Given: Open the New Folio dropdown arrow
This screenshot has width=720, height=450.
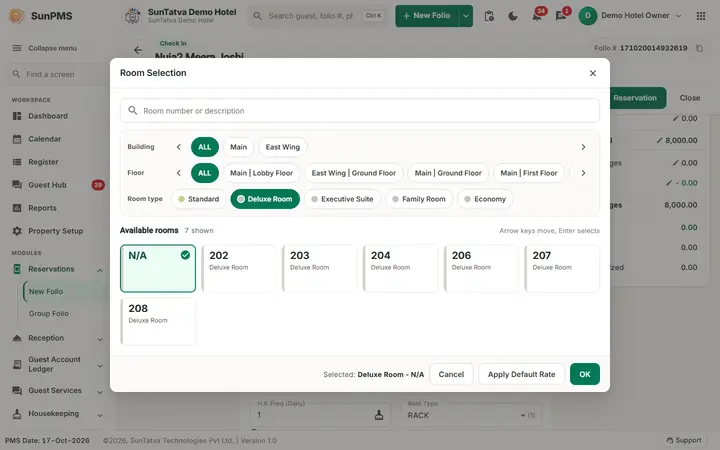Looking at the screenshot, I should pos(466,16).
